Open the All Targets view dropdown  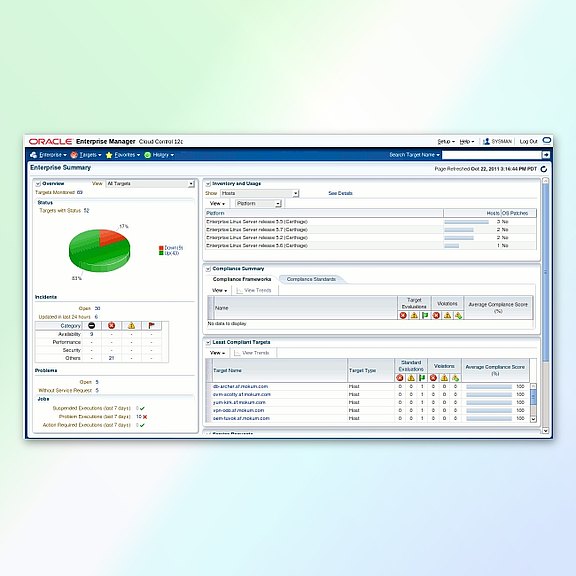[150, 184]
